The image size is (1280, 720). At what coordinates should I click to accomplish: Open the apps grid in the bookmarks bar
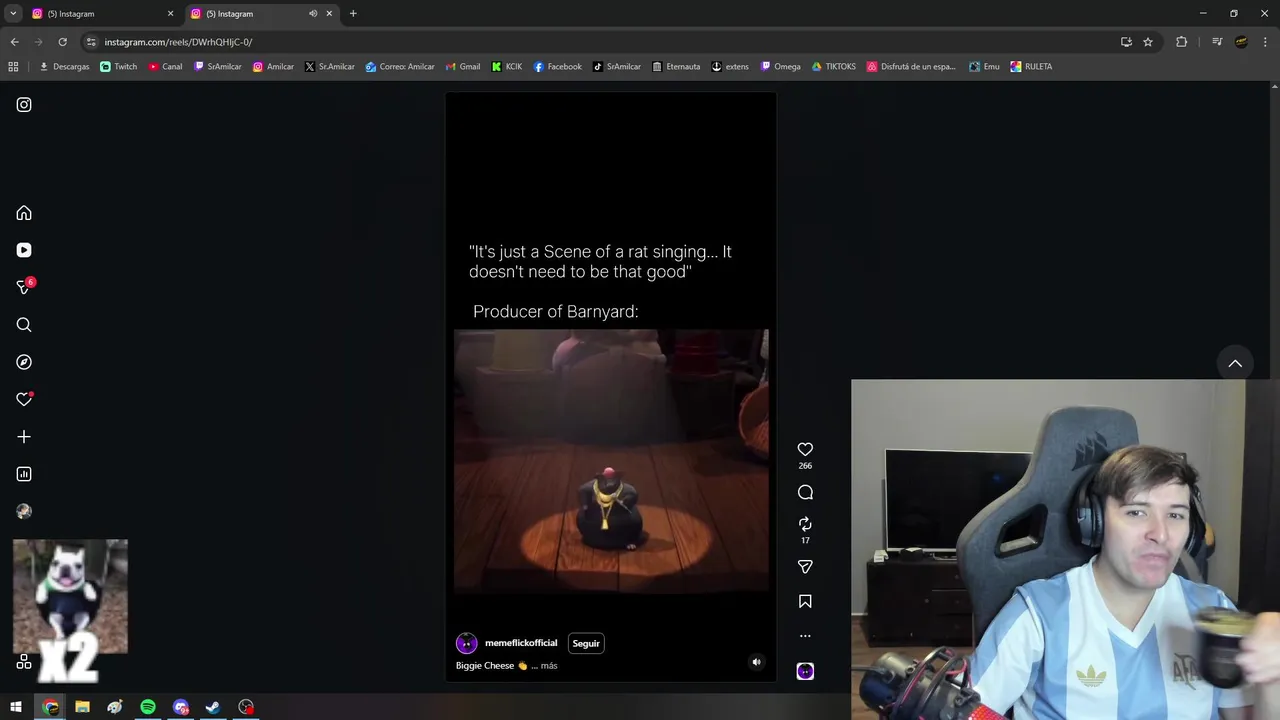(13, 67)
